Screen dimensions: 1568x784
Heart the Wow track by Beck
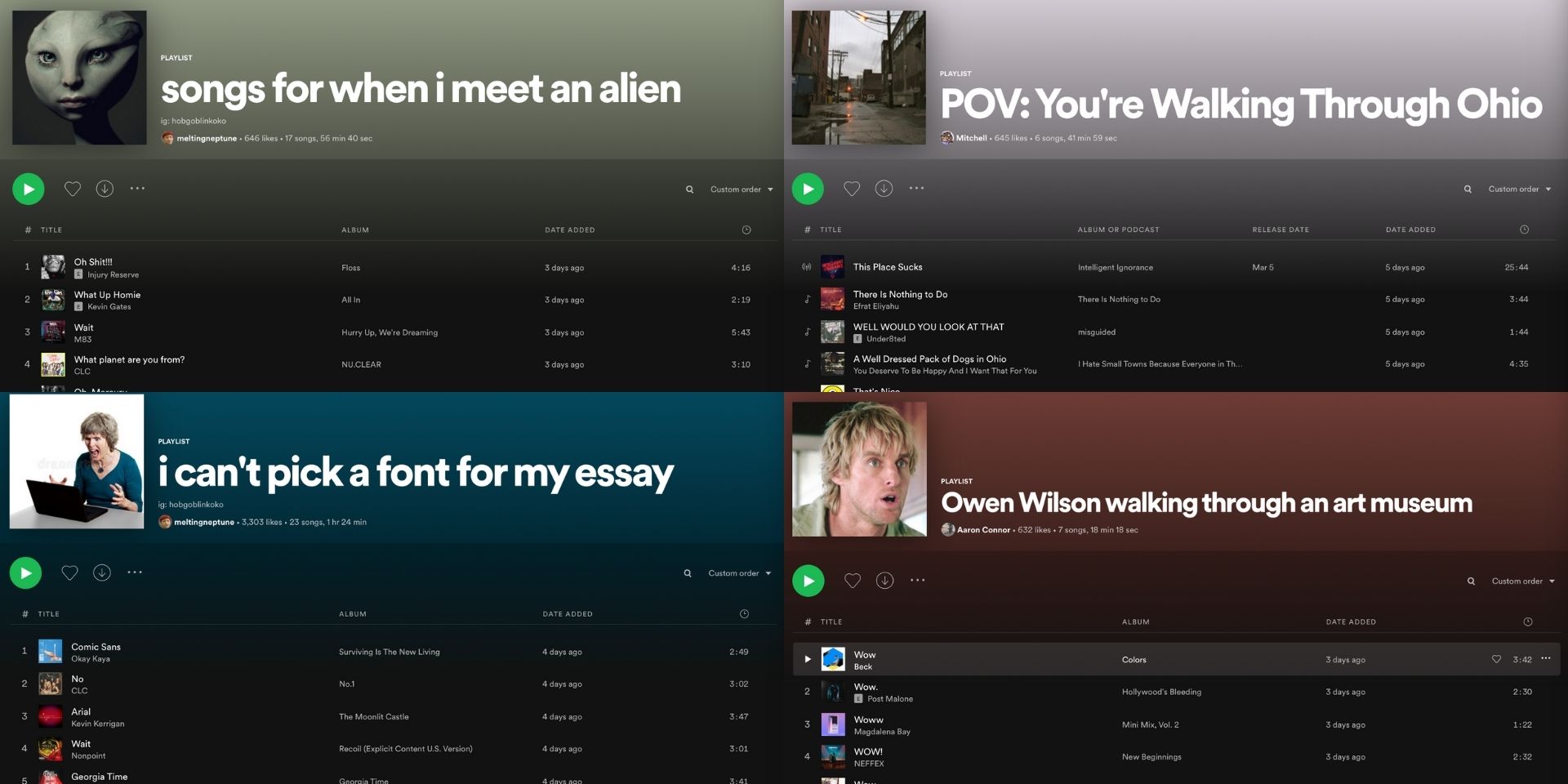(x=1496, y=659)
